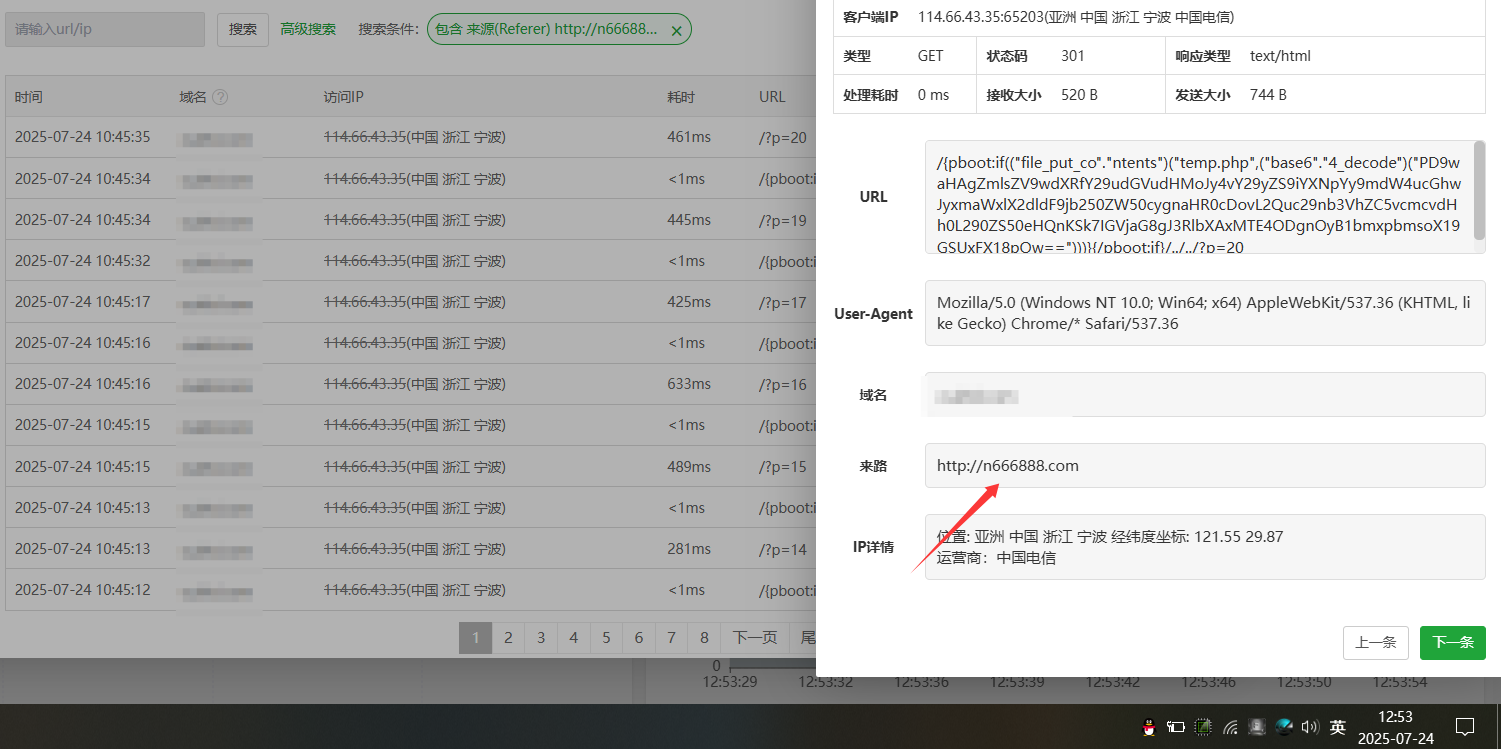
Task: Click the IP详情 location text box
Action: click(x=1205, y=546)
